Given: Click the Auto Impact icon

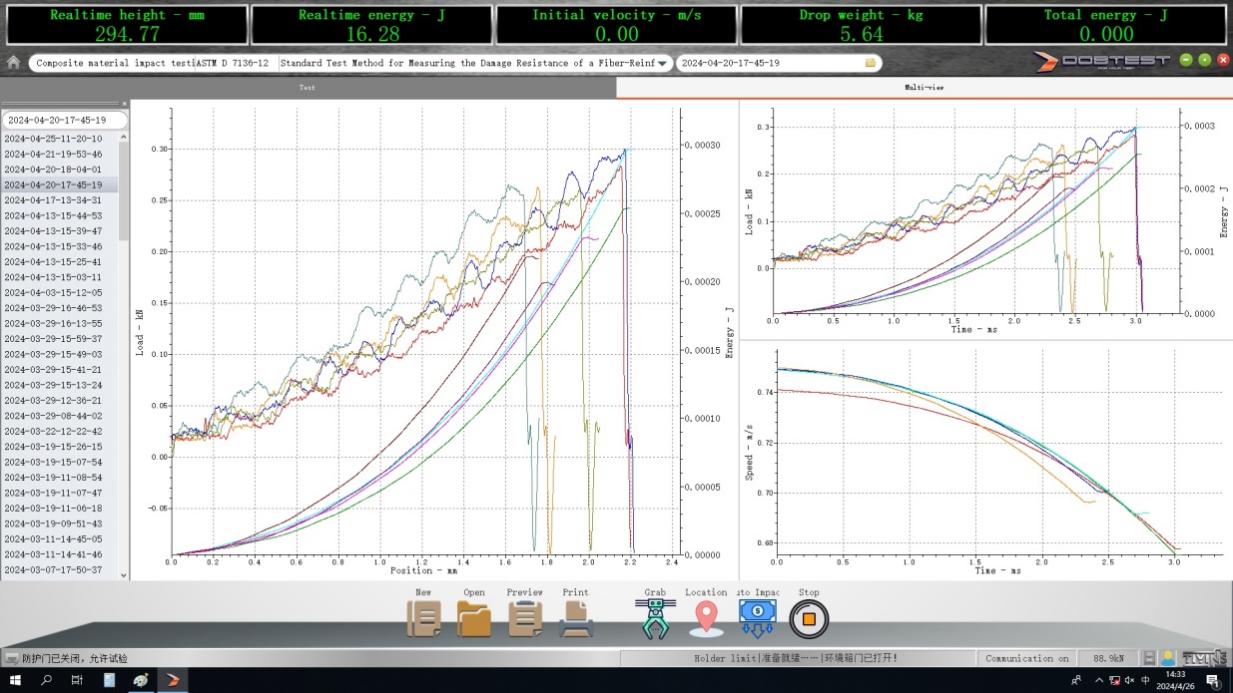Looking at the screenshot, I should [x=758, y=619].
